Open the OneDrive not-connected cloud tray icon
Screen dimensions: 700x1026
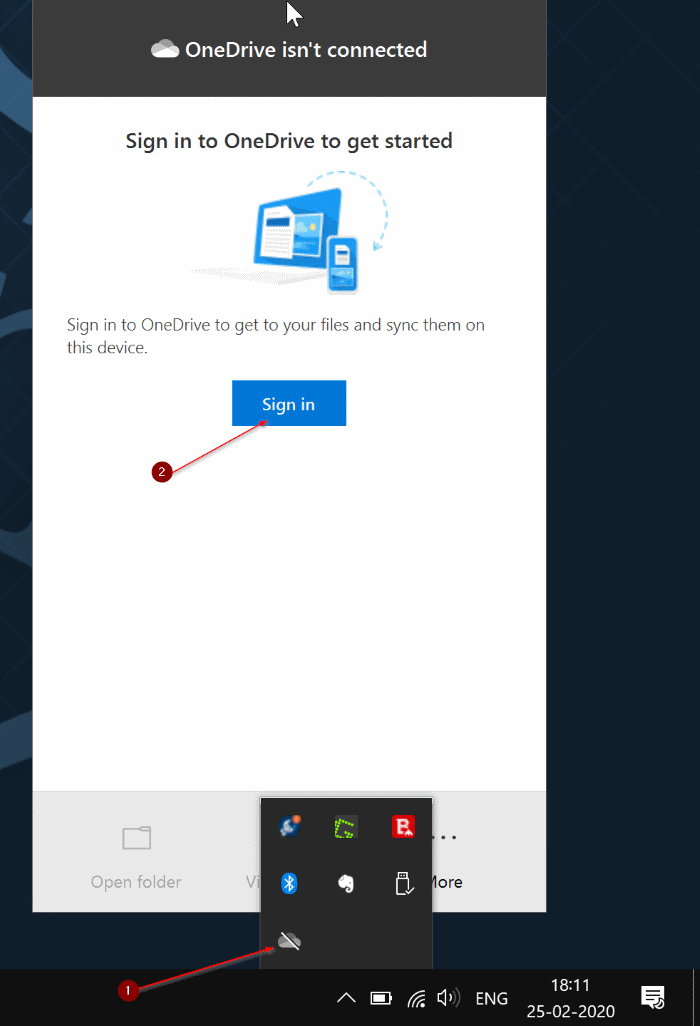coord(289,941)
